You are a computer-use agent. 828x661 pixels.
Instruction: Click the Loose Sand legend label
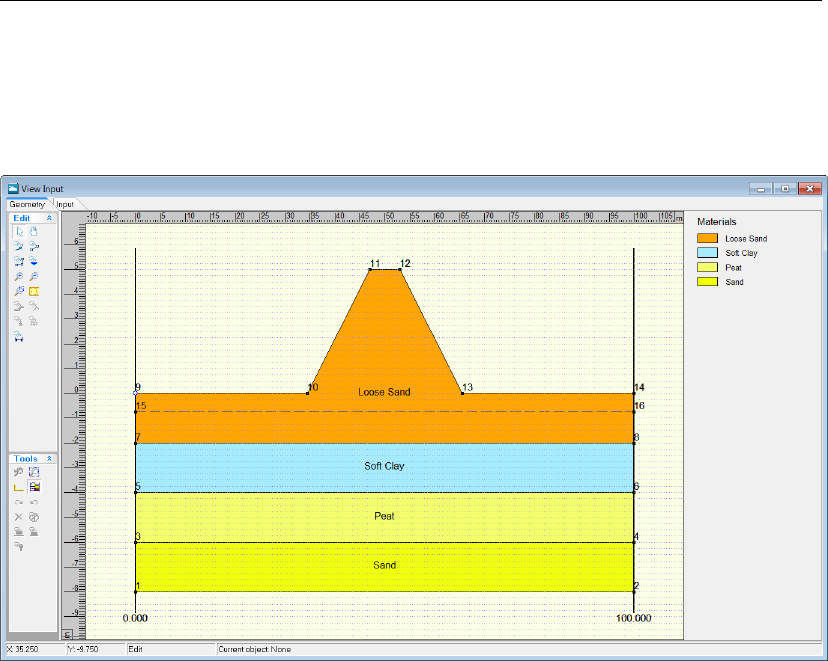coord(746,239)
